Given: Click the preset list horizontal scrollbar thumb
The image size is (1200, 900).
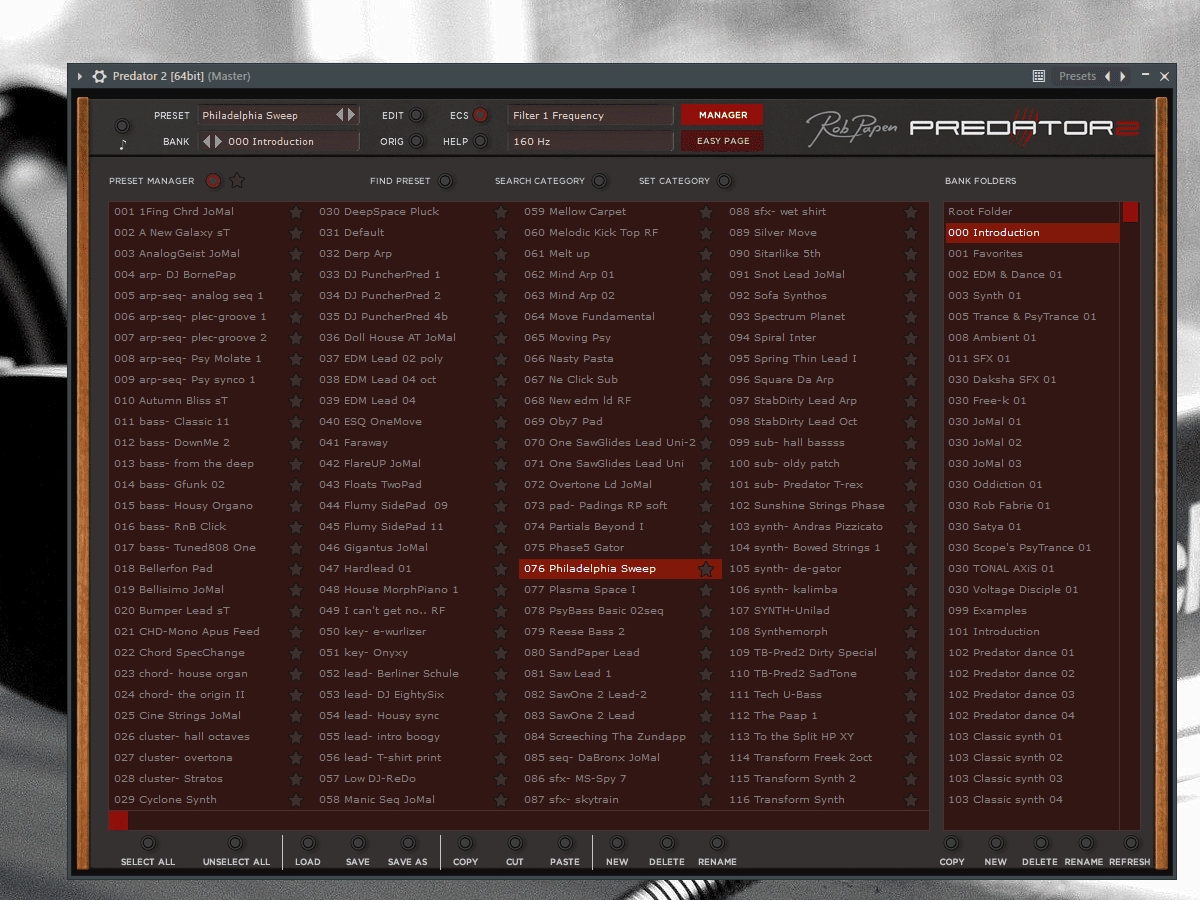Looking at the screenshot, I should (118, 821).
